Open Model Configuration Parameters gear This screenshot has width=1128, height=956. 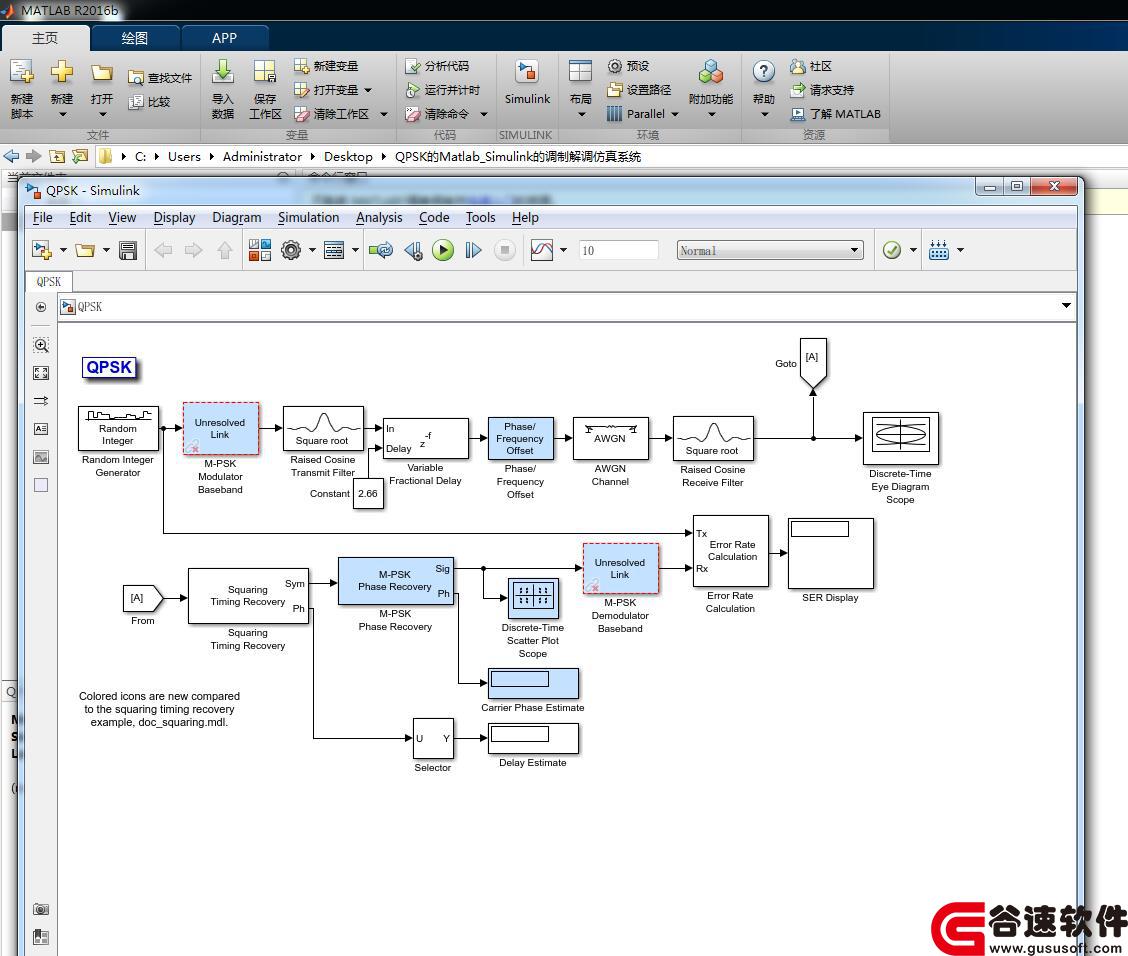click(291, 250)
